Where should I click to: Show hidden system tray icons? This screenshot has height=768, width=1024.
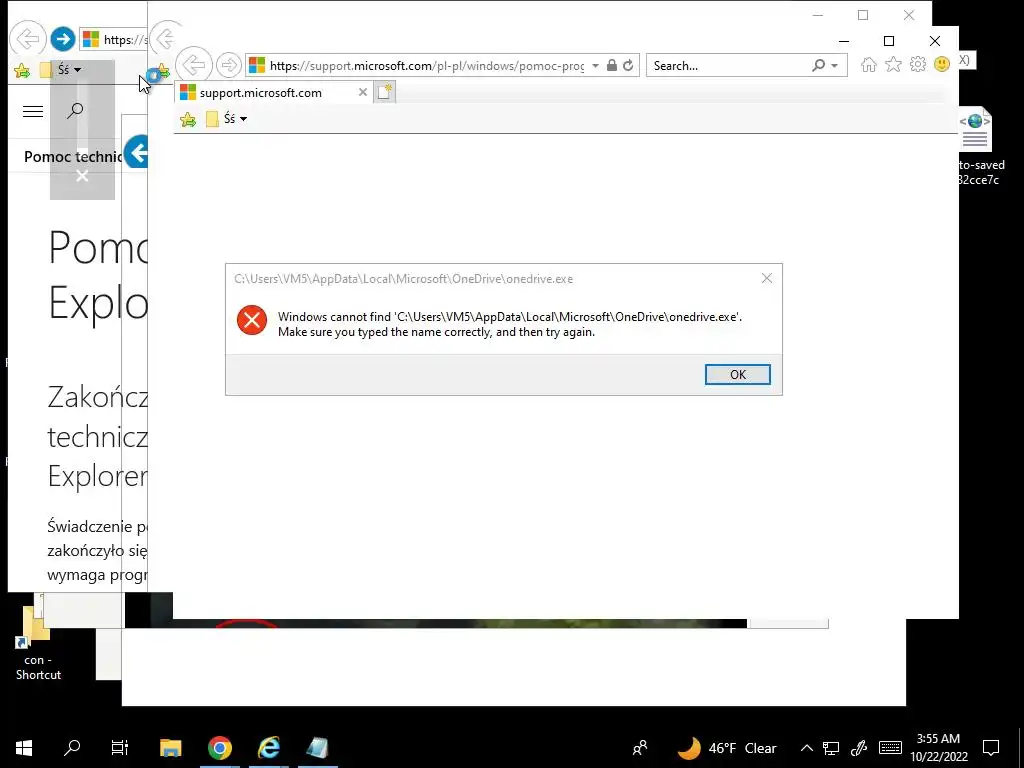coord(807,748)
